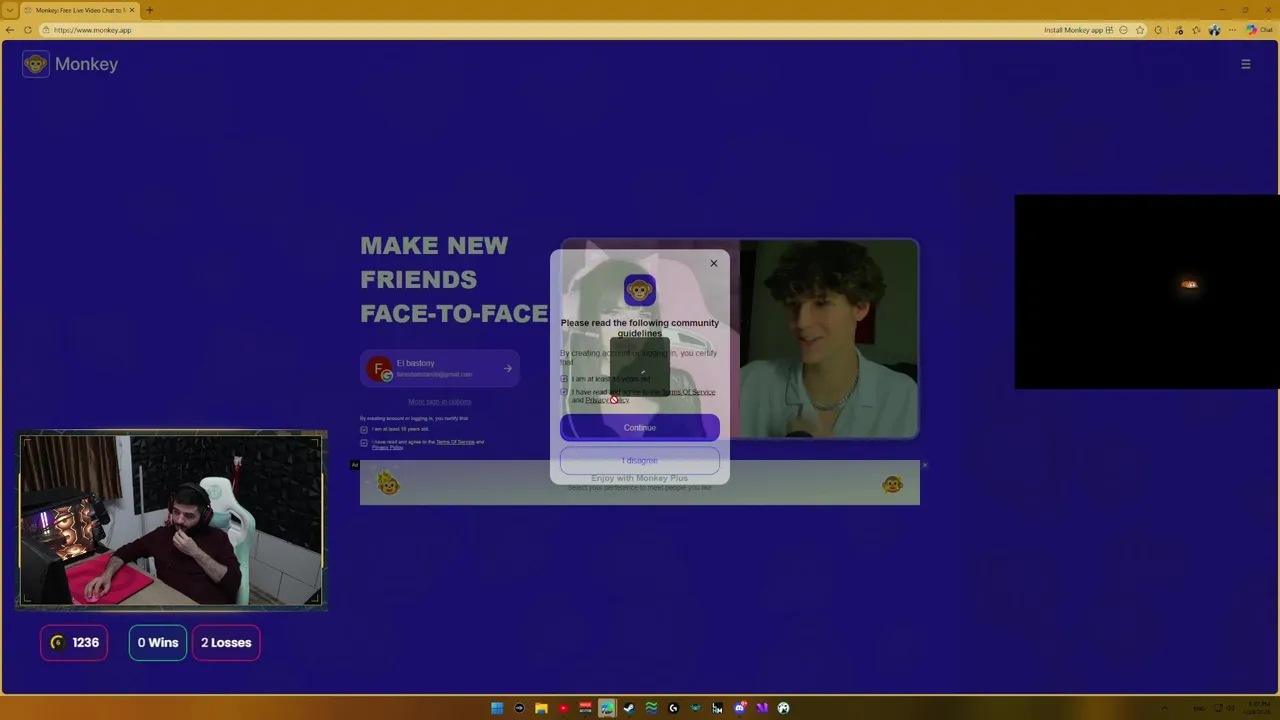Click the smiling guy video thumbnail
This screenshot has width=1280, height=720.
pyautogui.click(x=829, y=339)
